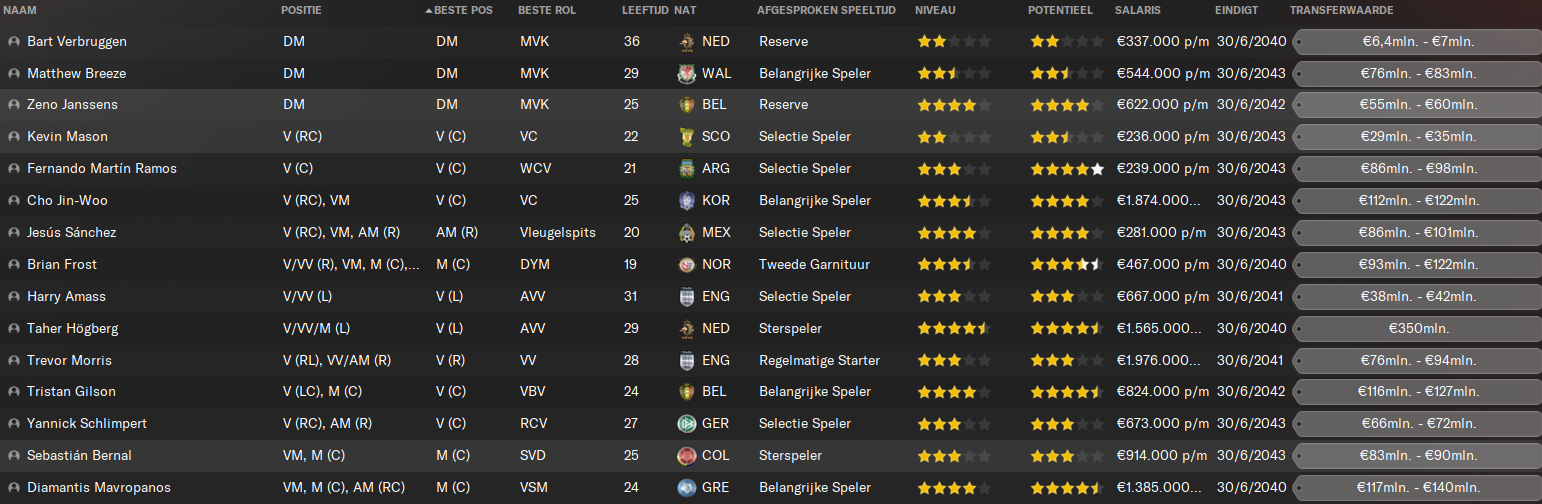Click Kevin Mason's transfer value button
Screen dimensions: 1542x504
click(x=1417, y=137)
